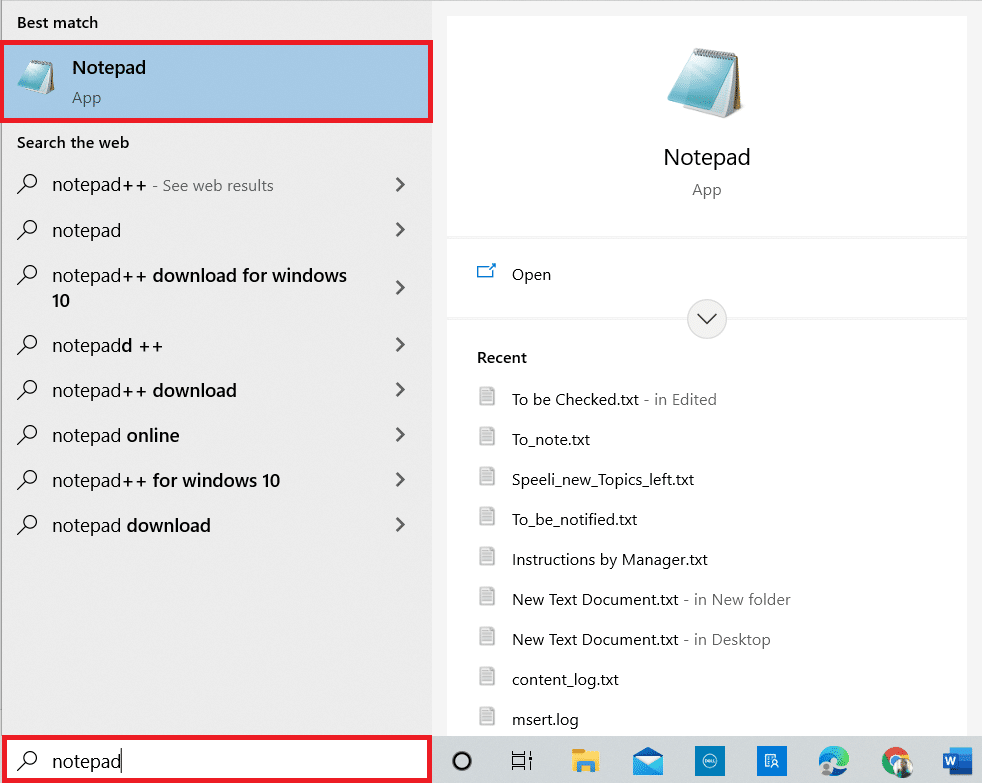Viewport: 982px width, 783px height.
Task: Open recent file 'To_be_notified.txt'
Action: (x=574, y=520)
